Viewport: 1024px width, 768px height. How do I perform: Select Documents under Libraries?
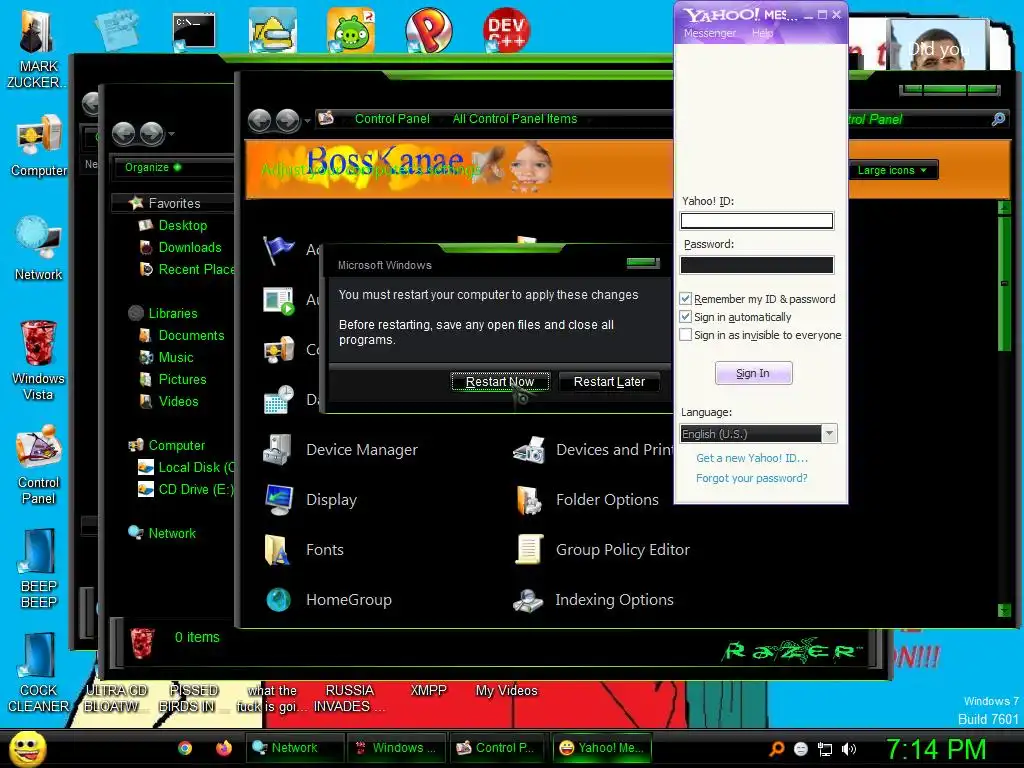(191, 336)
